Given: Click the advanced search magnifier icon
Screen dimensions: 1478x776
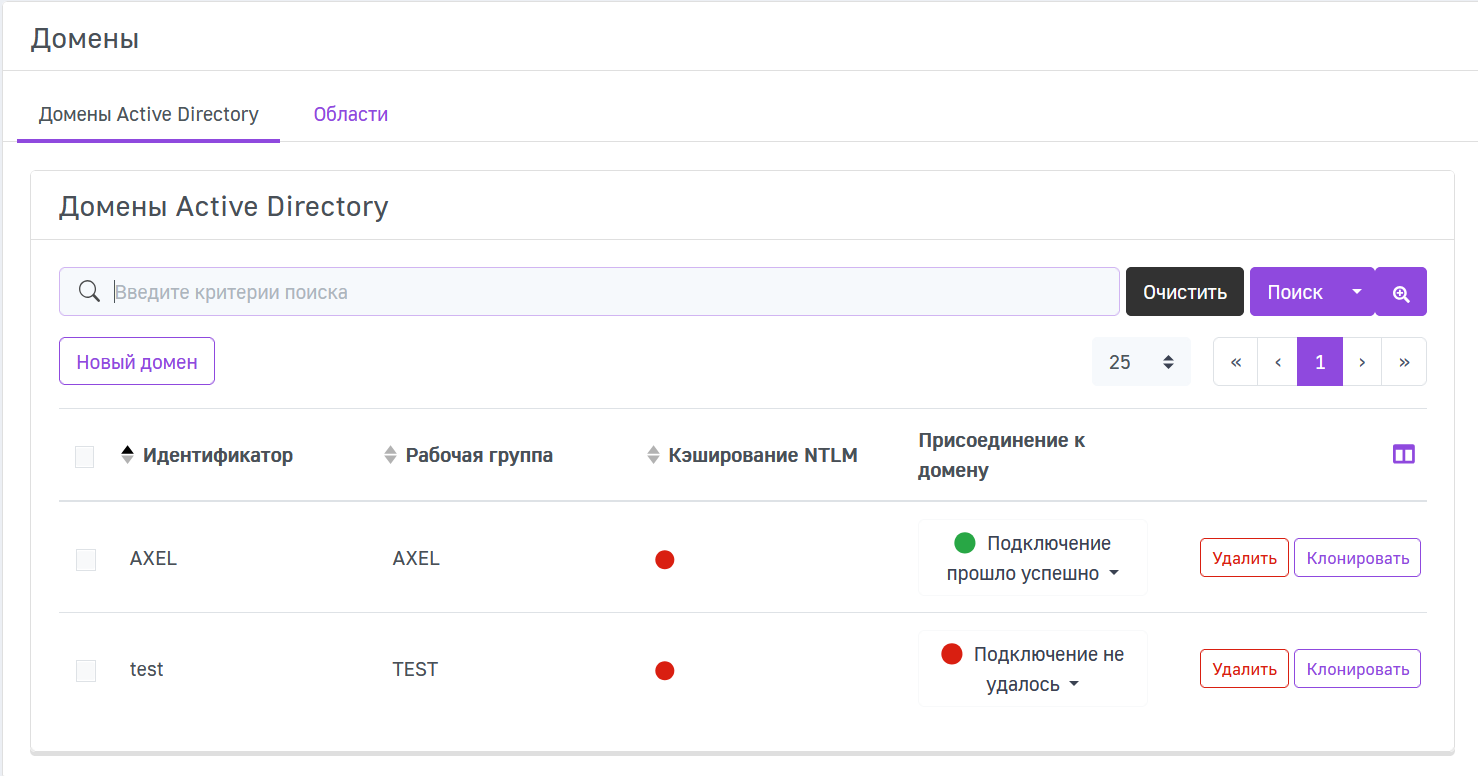Looking at the screenshot, I should tap(1401, 292).
